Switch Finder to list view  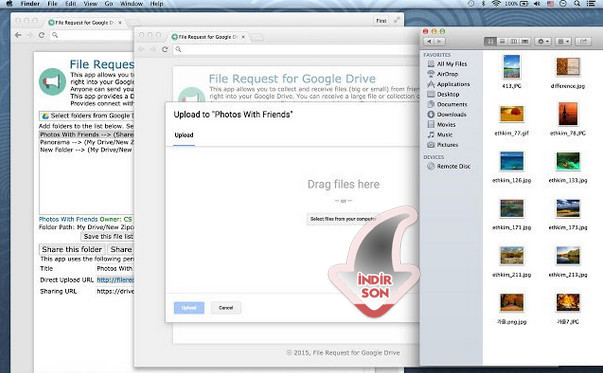pos(502,41)
